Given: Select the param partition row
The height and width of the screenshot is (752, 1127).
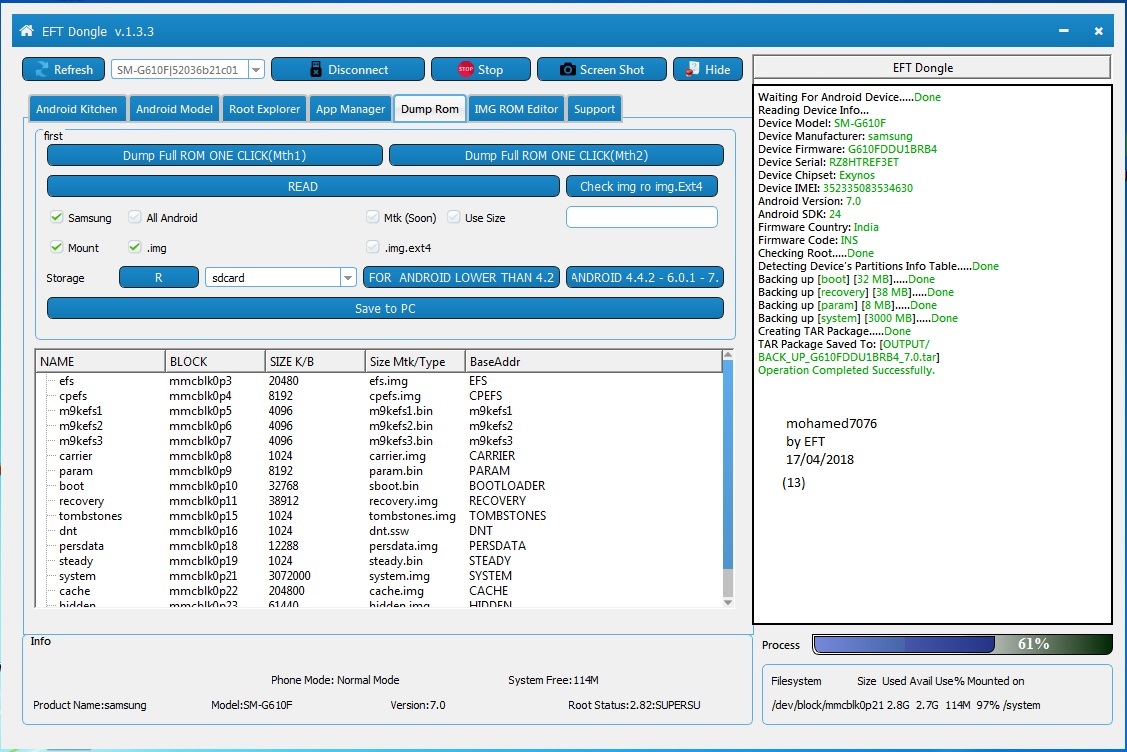Looking at the screenshot, I should 379,471.
